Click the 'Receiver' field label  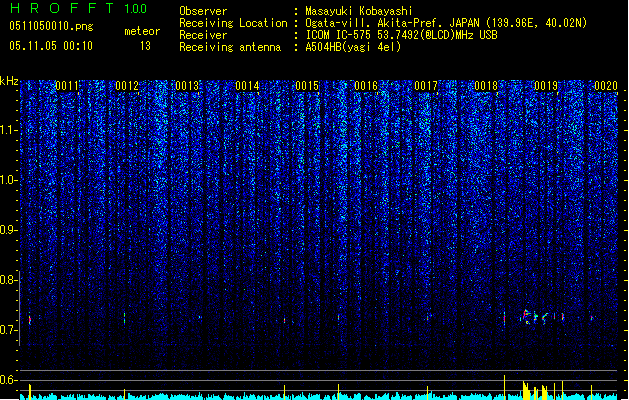coord(203,35)
